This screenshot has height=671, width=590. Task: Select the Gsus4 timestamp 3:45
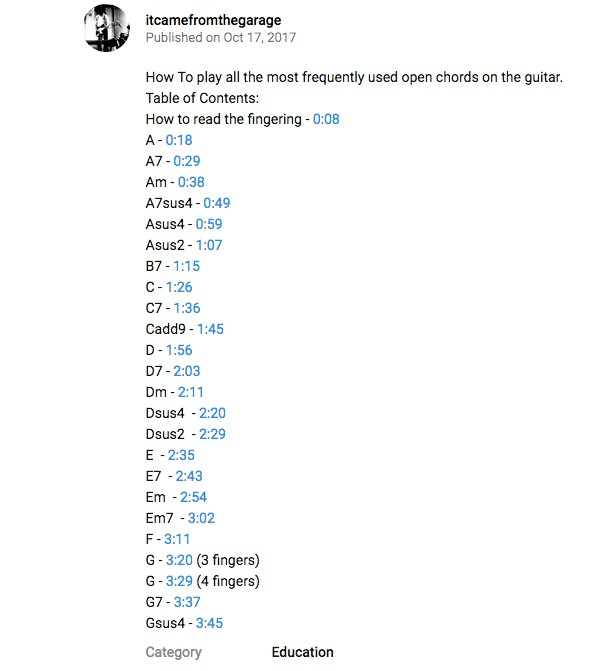point(209,623)
